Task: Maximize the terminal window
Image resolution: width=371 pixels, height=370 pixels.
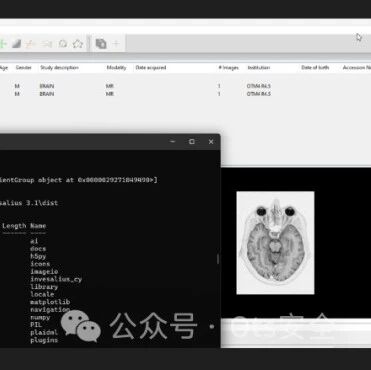Action: tap(192, 142)
